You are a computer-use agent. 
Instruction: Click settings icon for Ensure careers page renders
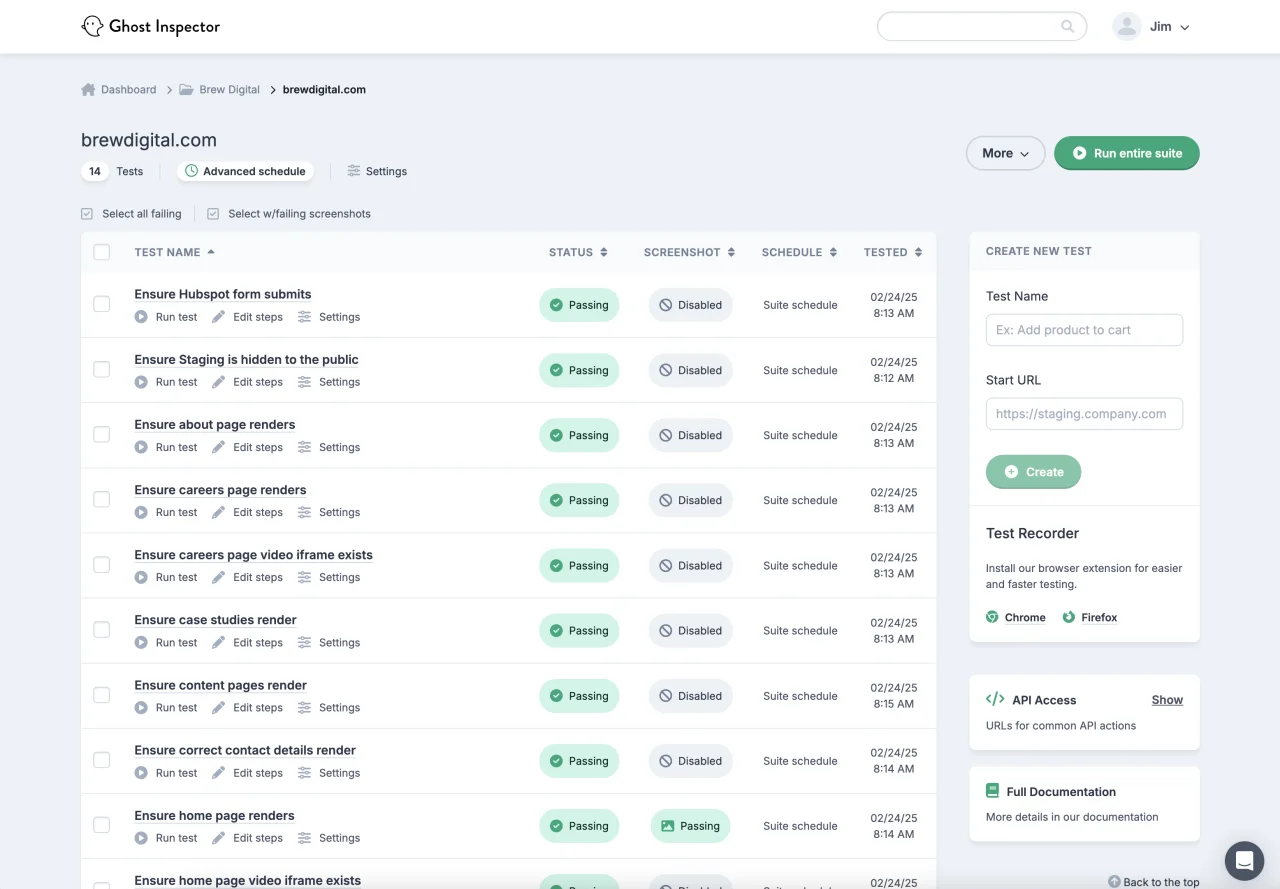click(x=304, y=512)
